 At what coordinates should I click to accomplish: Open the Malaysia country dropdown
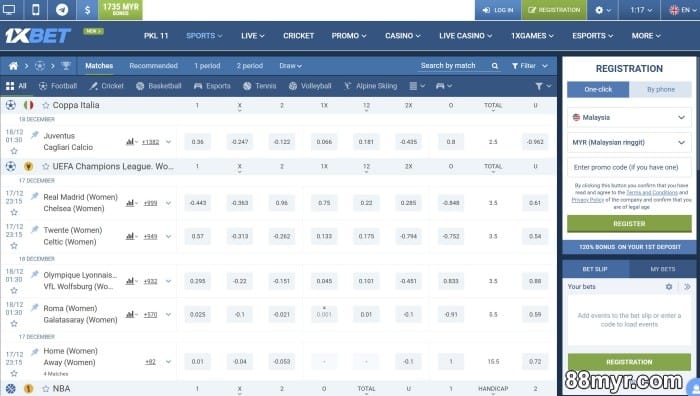coord(629,117)
